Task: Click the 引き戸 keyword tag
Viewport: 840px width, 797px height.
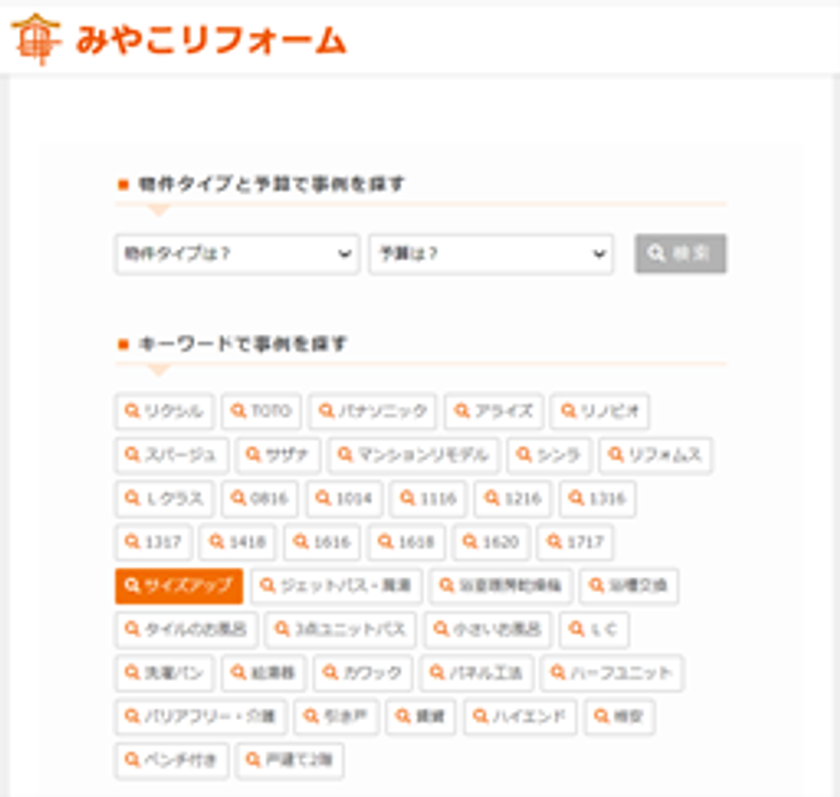Action: click(336, 717)
